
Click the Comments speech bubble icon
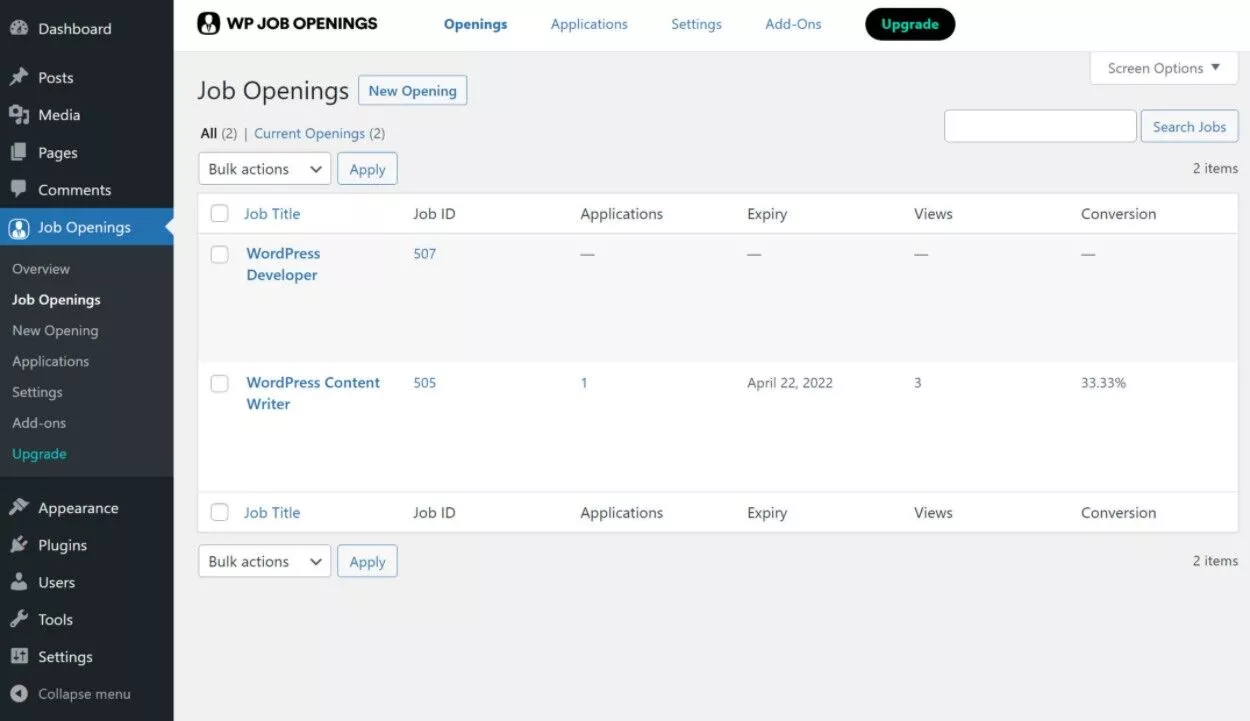[x=19, y=189]
